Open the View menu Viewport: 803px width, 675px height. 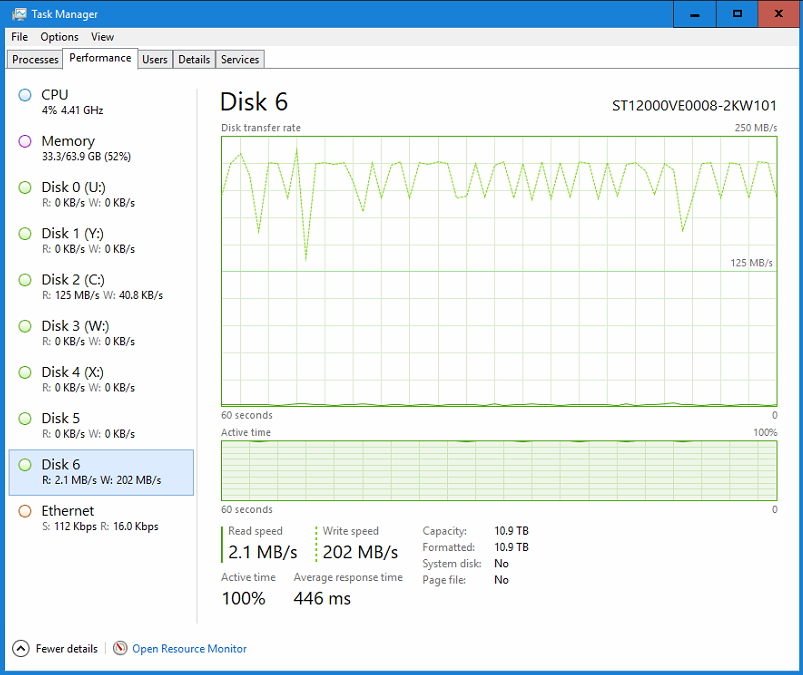(102, 37)
